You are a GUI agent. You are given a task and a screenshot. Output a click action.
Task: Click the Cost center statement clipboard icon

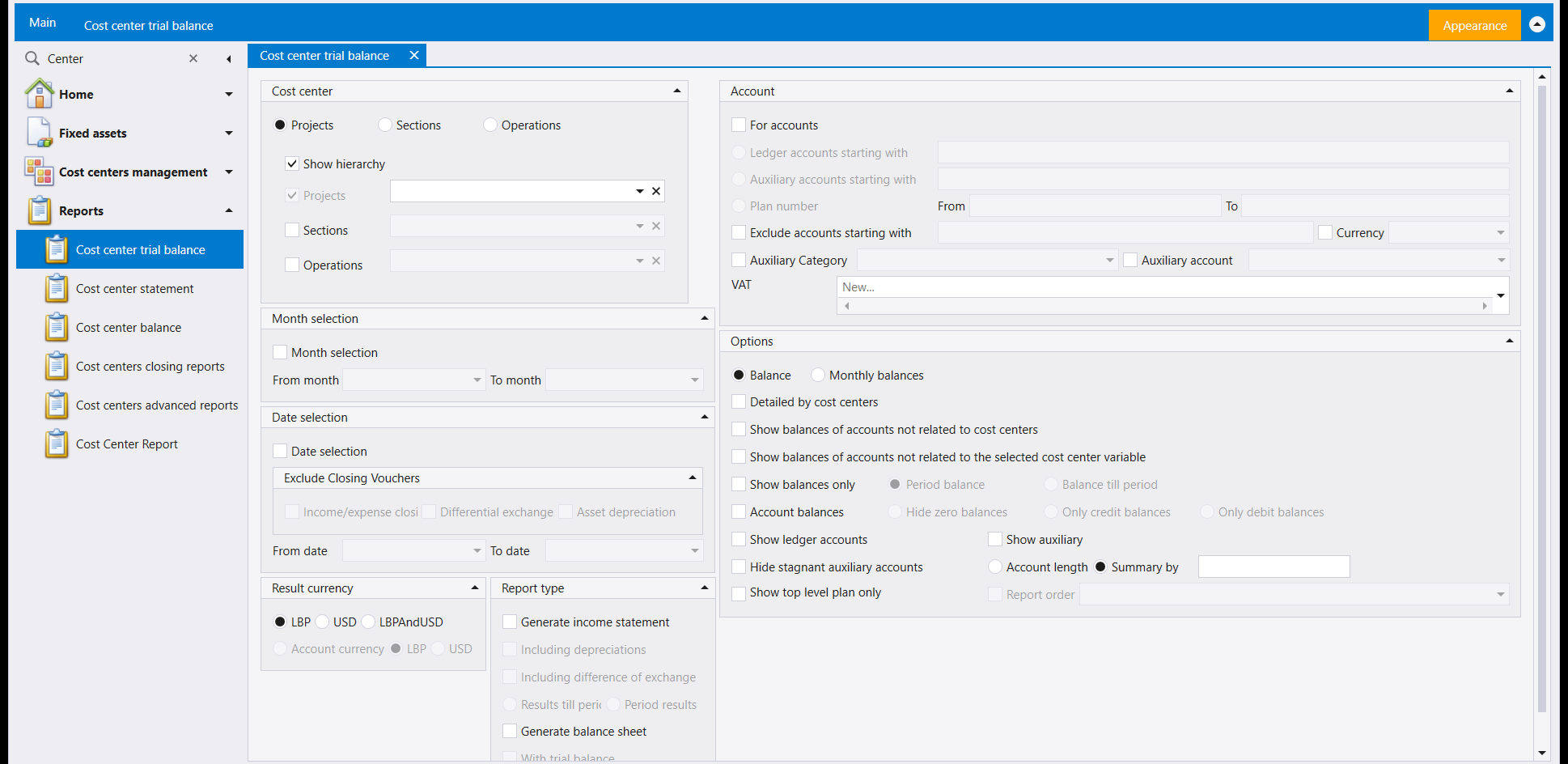(x=56, y=288)
